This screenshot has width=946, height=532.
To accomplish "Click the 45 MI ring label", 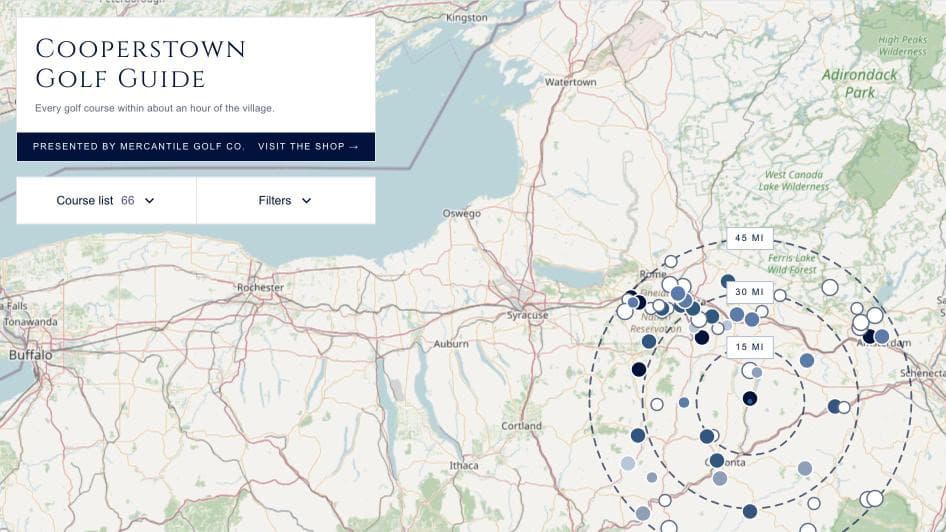I will [749, 238].
